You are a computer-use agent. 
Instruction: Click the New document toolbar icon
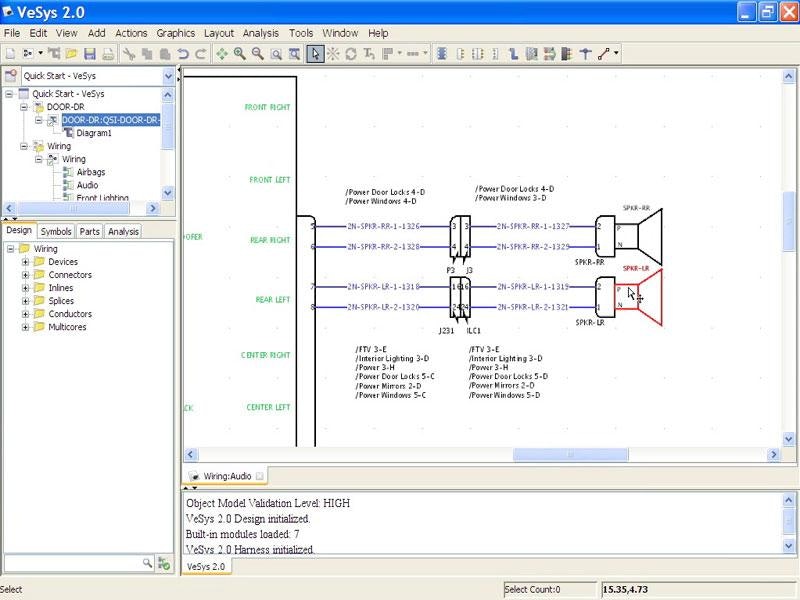coord(10,54)
